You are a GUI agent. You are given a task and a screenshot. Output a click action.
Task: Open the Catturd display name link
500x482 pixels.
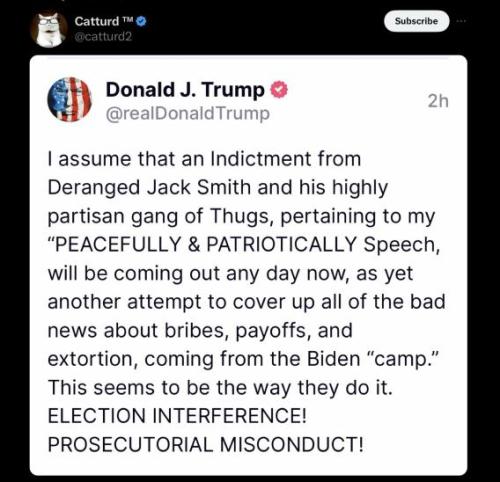97,21
